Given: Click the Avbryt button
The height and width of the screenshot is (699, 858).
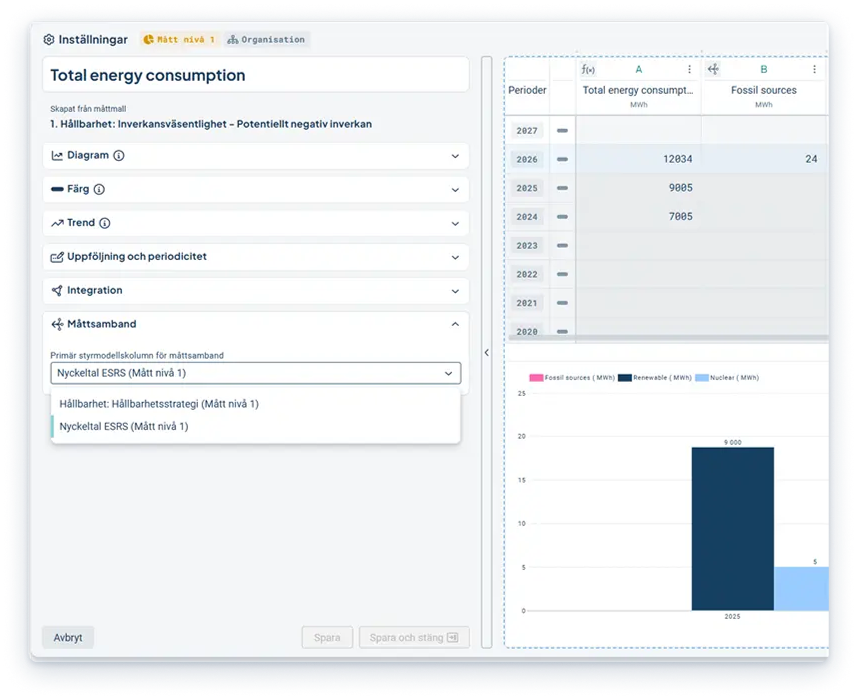Looking at the screenshot, I should (68, 638).
